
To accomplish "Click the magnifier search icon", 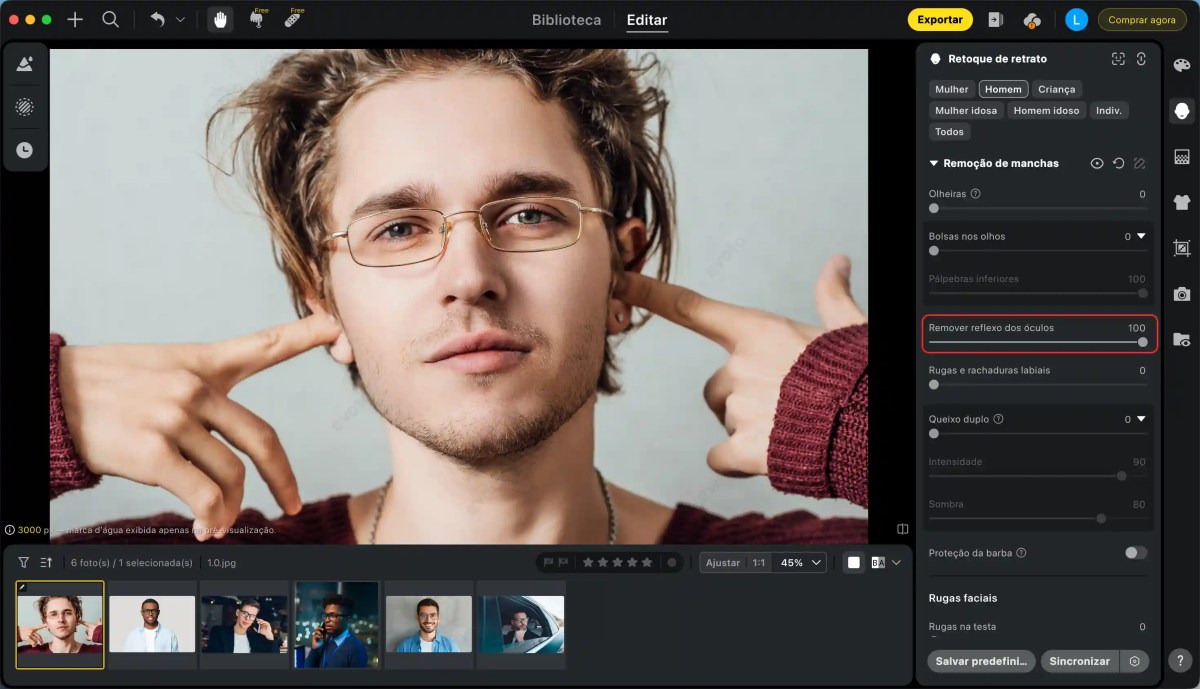I will click(x=111, y=20).
